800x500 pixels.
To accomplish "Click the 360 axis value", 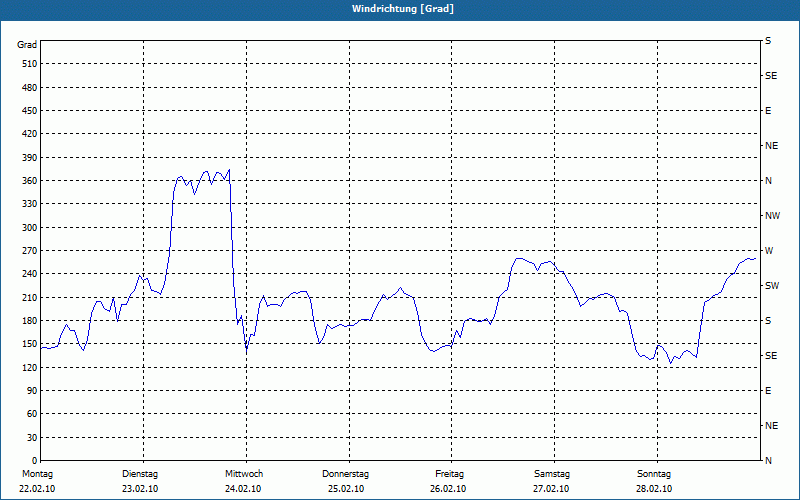I will point(30,181).
